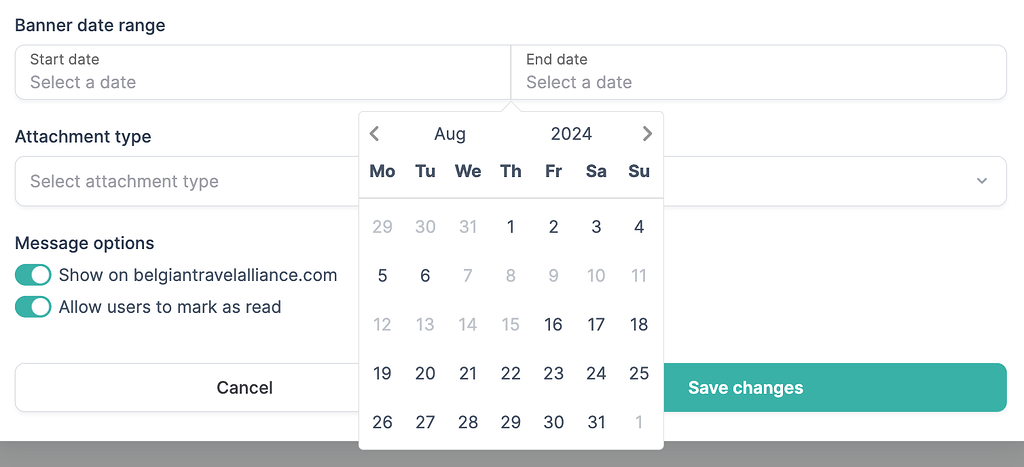Choose August 22 on the date picker
The image size is (1024, 467).
pyautogui.click(x=511, y=374)
